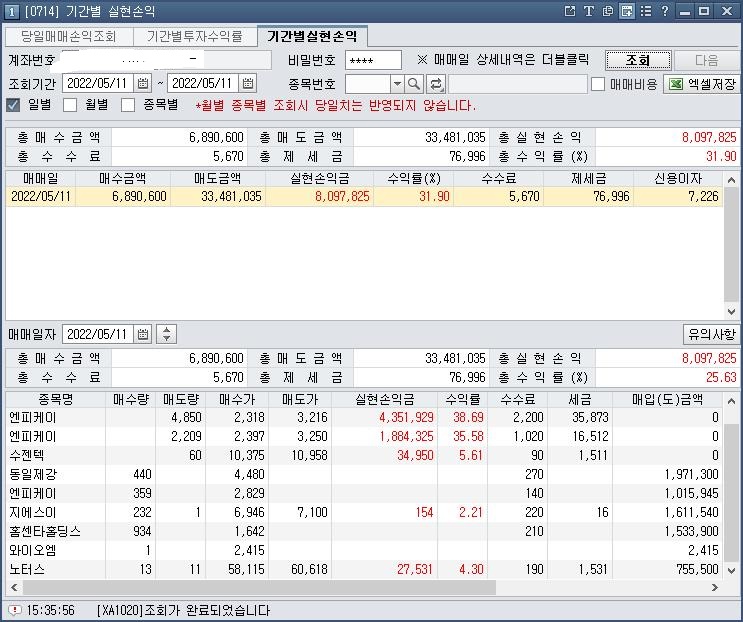
Task: Check the 매매비용 checkbox
Action: (598, 84)
